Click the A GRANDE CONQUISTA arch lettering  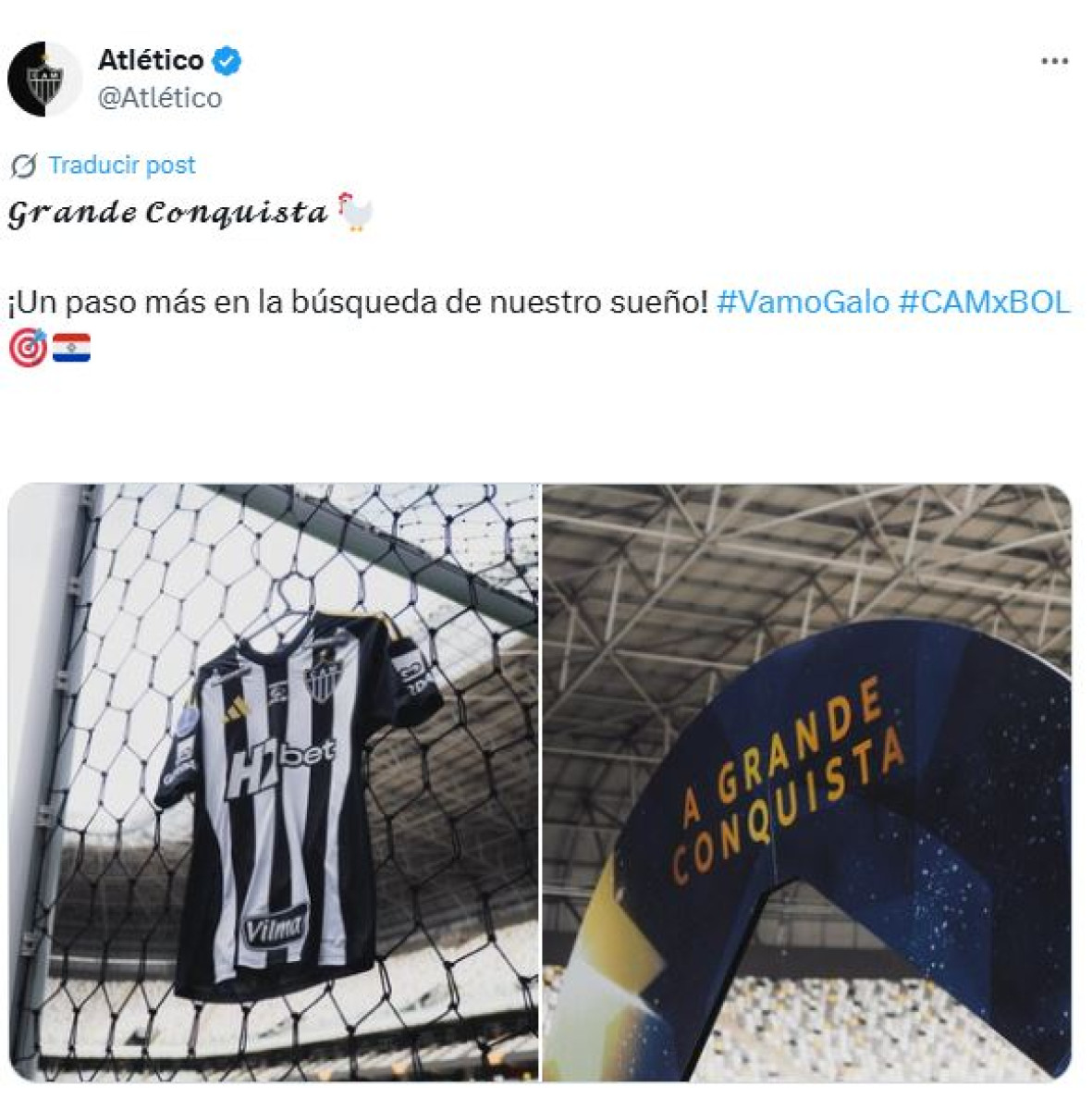[786, 782]
